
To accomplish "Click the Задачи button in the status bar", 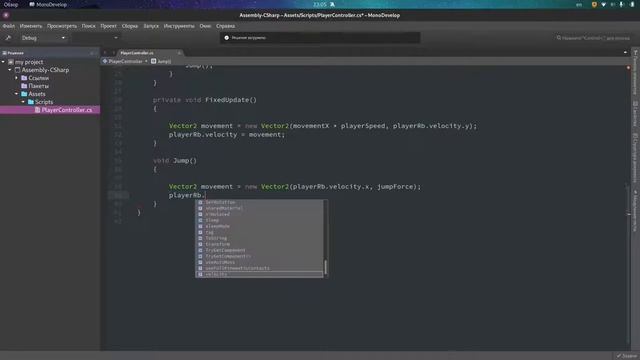I will pos(627,356).
